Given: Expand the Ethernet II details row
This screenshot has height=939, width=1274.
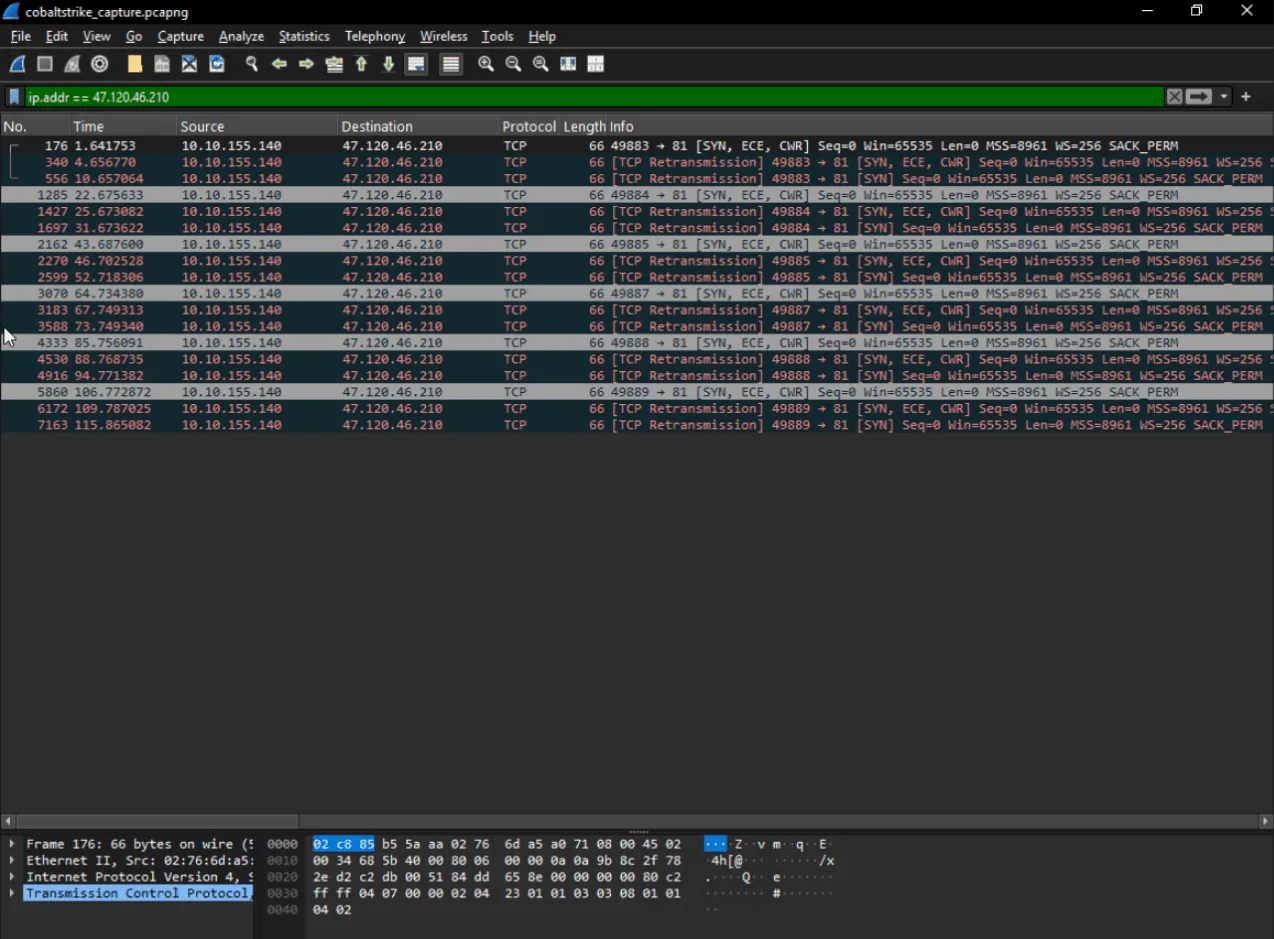Looking at the screenshot, I should [12, 860].
